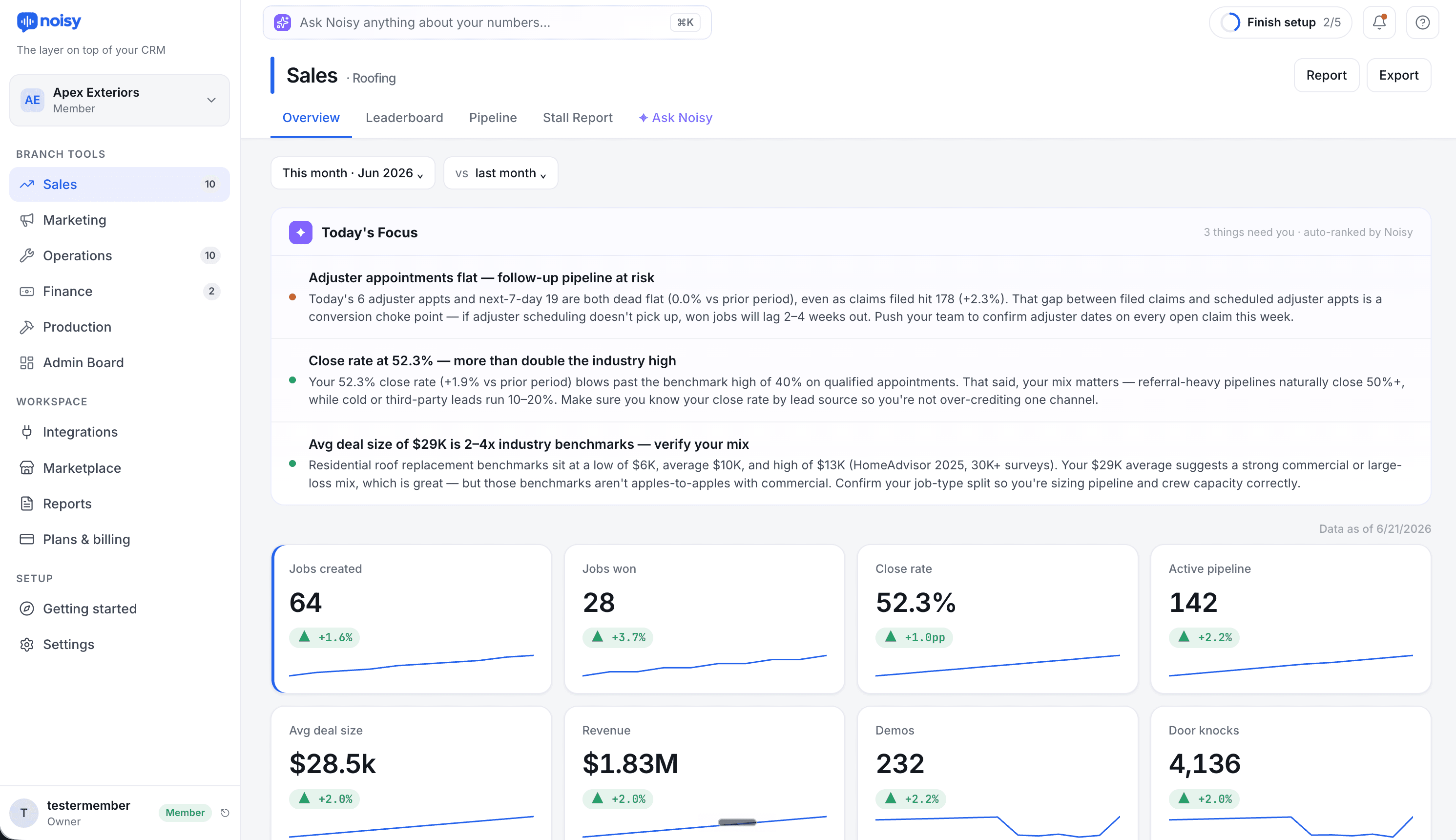Select the Revenue metric card
1456x840 pixels.
(x=704, y=773)
